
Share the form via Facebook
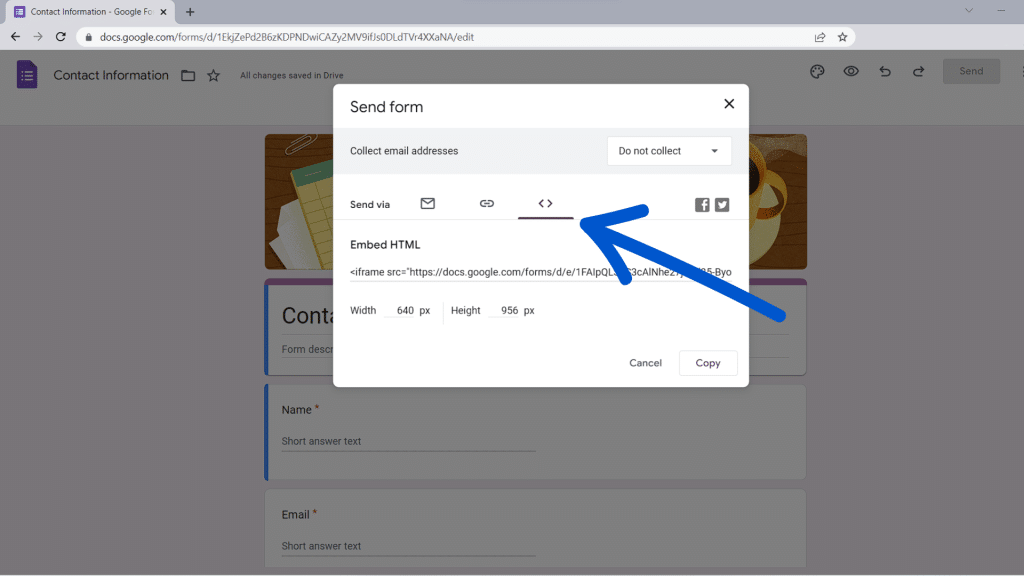[x=702, y=204]
